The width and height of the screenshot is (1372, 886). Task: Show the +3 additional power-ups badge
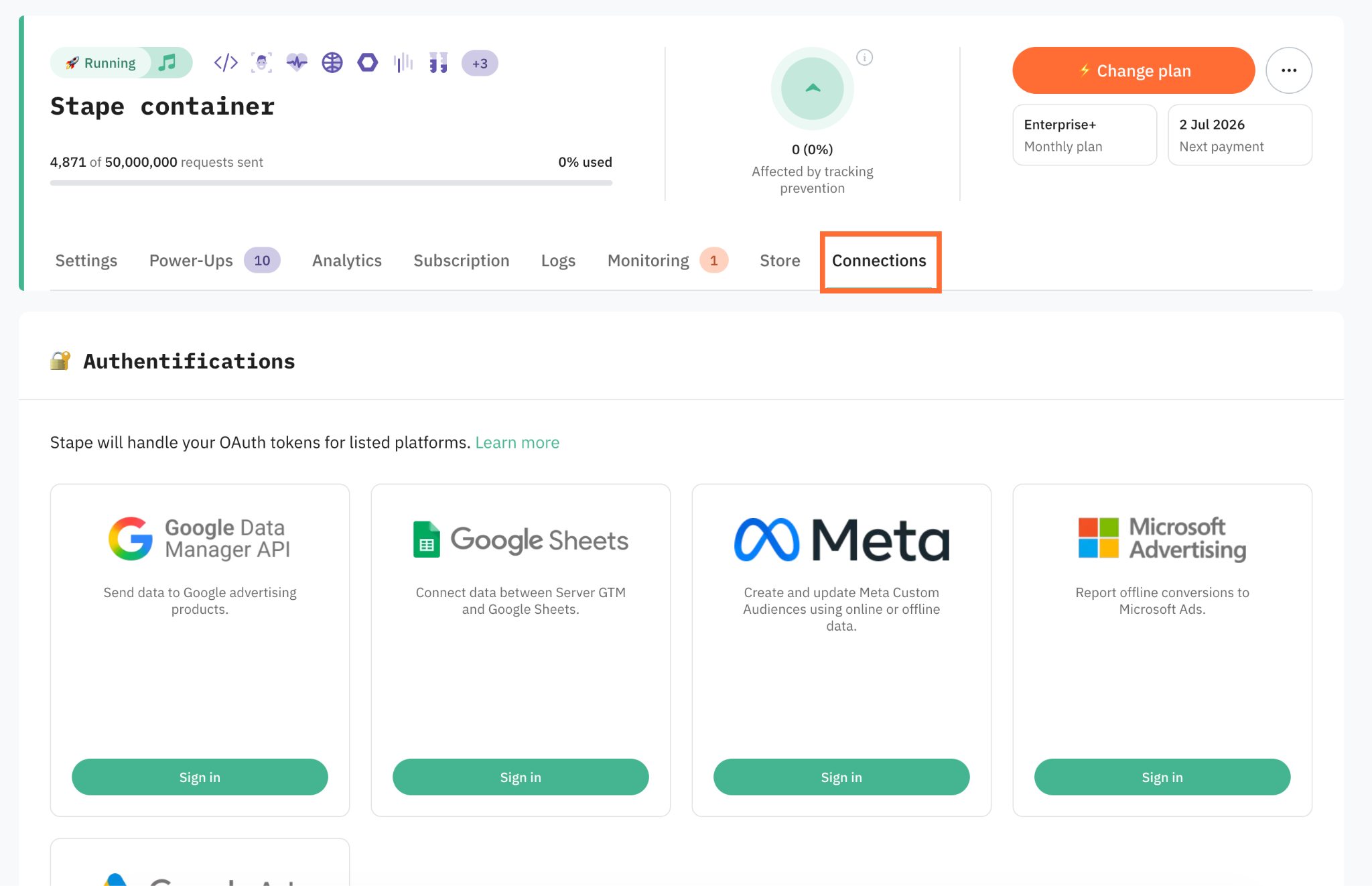point(480,64)
